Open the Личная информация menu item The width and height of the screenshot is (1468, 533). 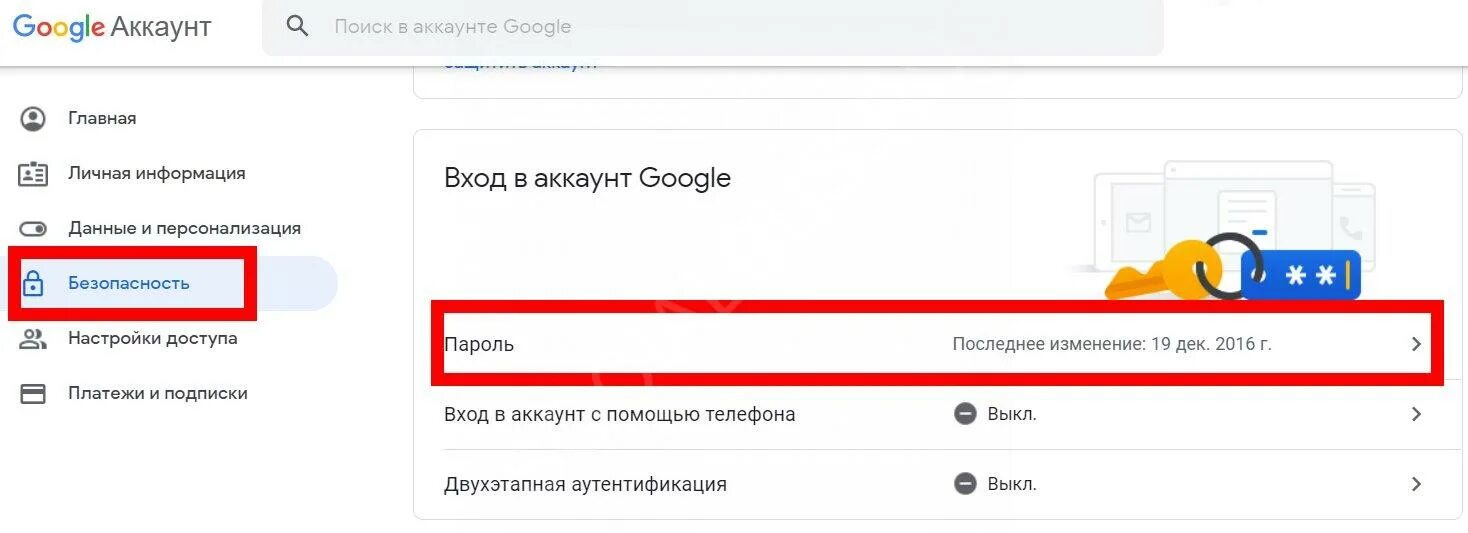click(x=156, y=174)
